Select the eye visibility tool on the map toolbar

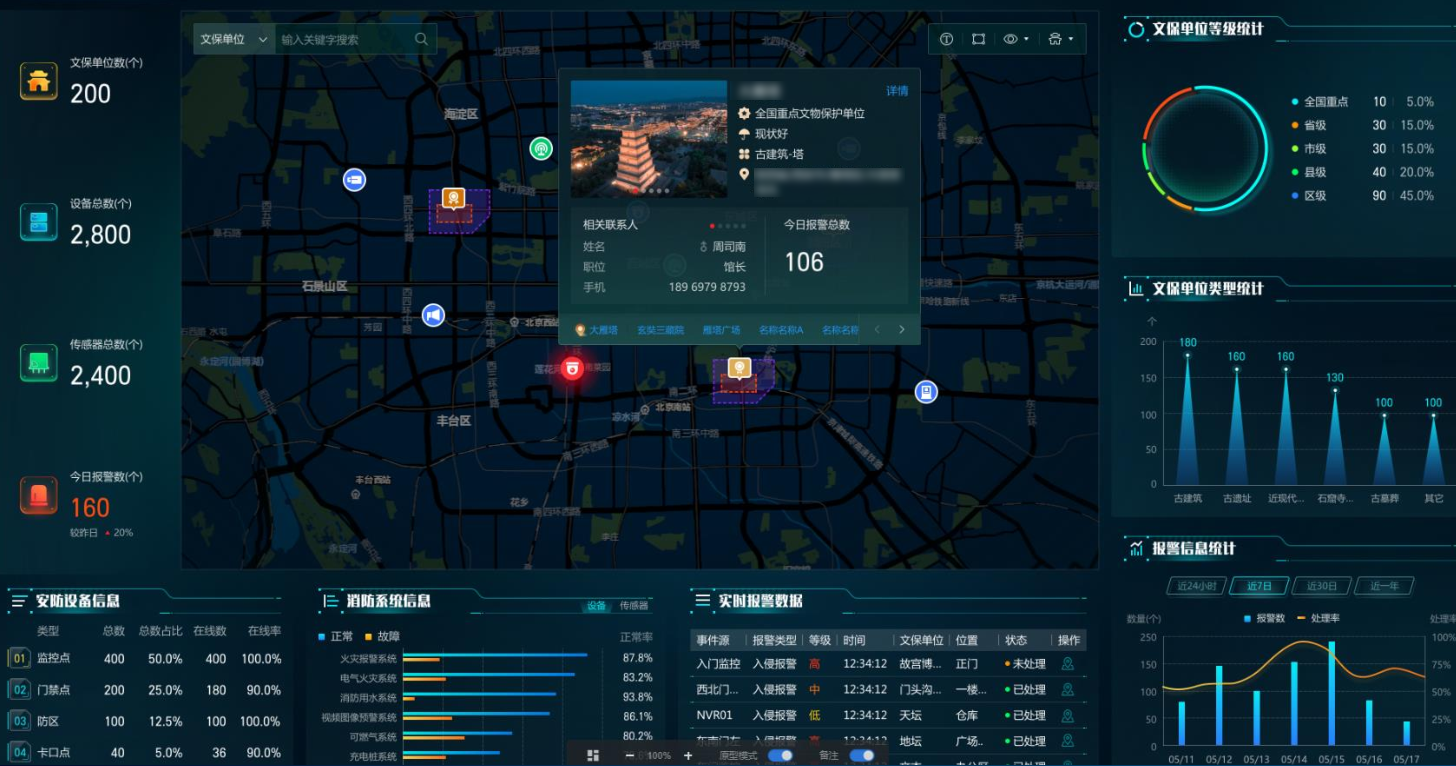[1008, 38]
